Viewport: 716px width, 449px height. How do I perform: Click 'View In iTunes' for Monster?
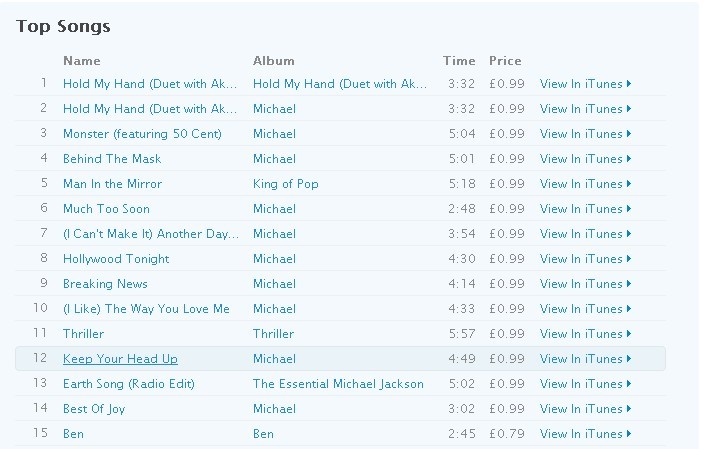click(584, 134)
